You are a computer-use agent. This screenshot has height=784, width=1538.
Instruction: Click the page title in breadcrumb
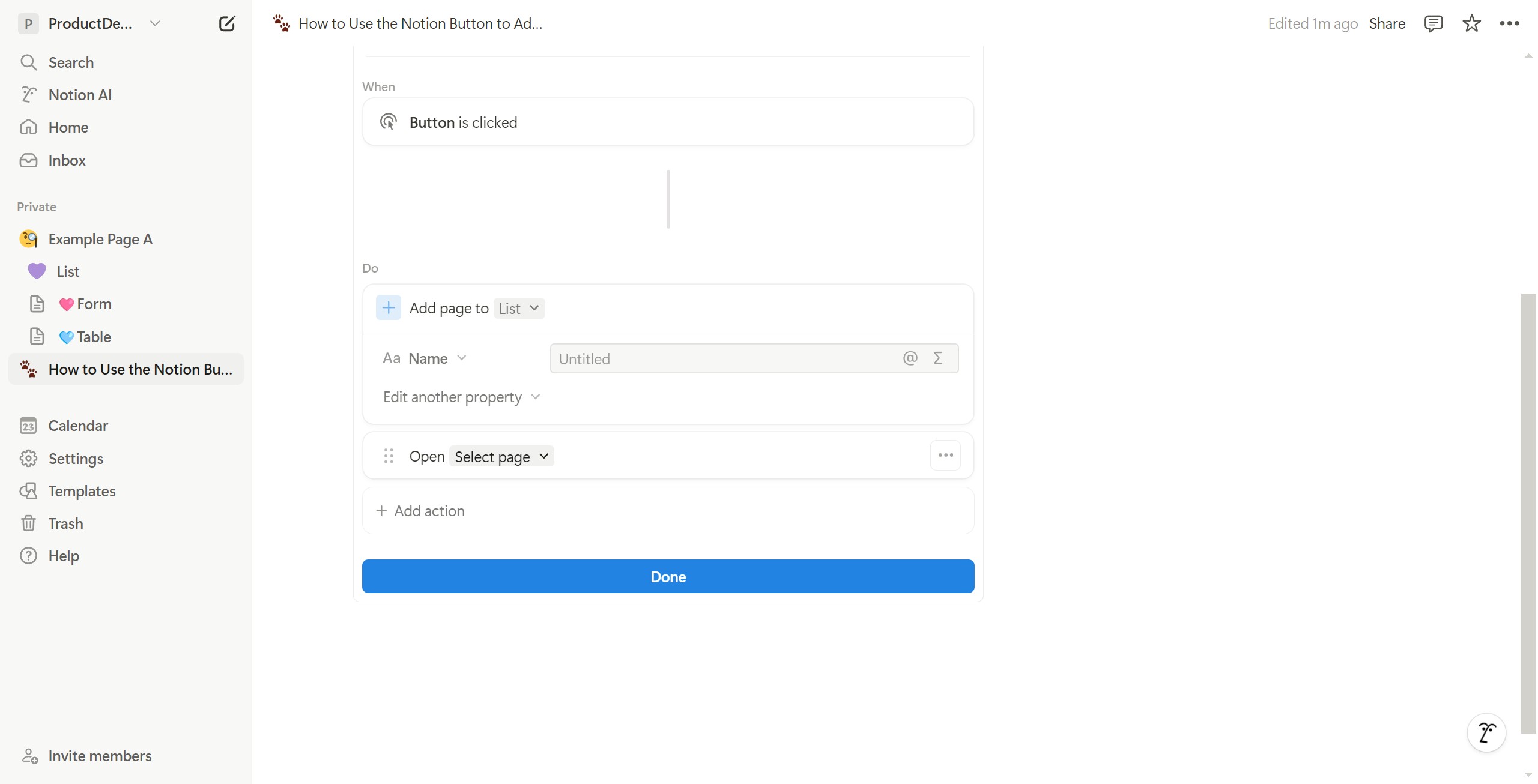(x=420, y=23)
